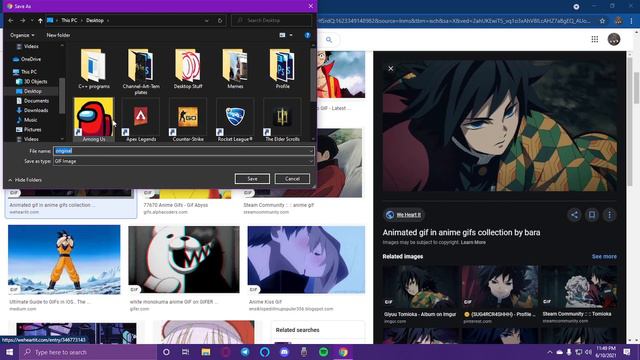Click the Google search magnifier icon

tap(329, 40)
